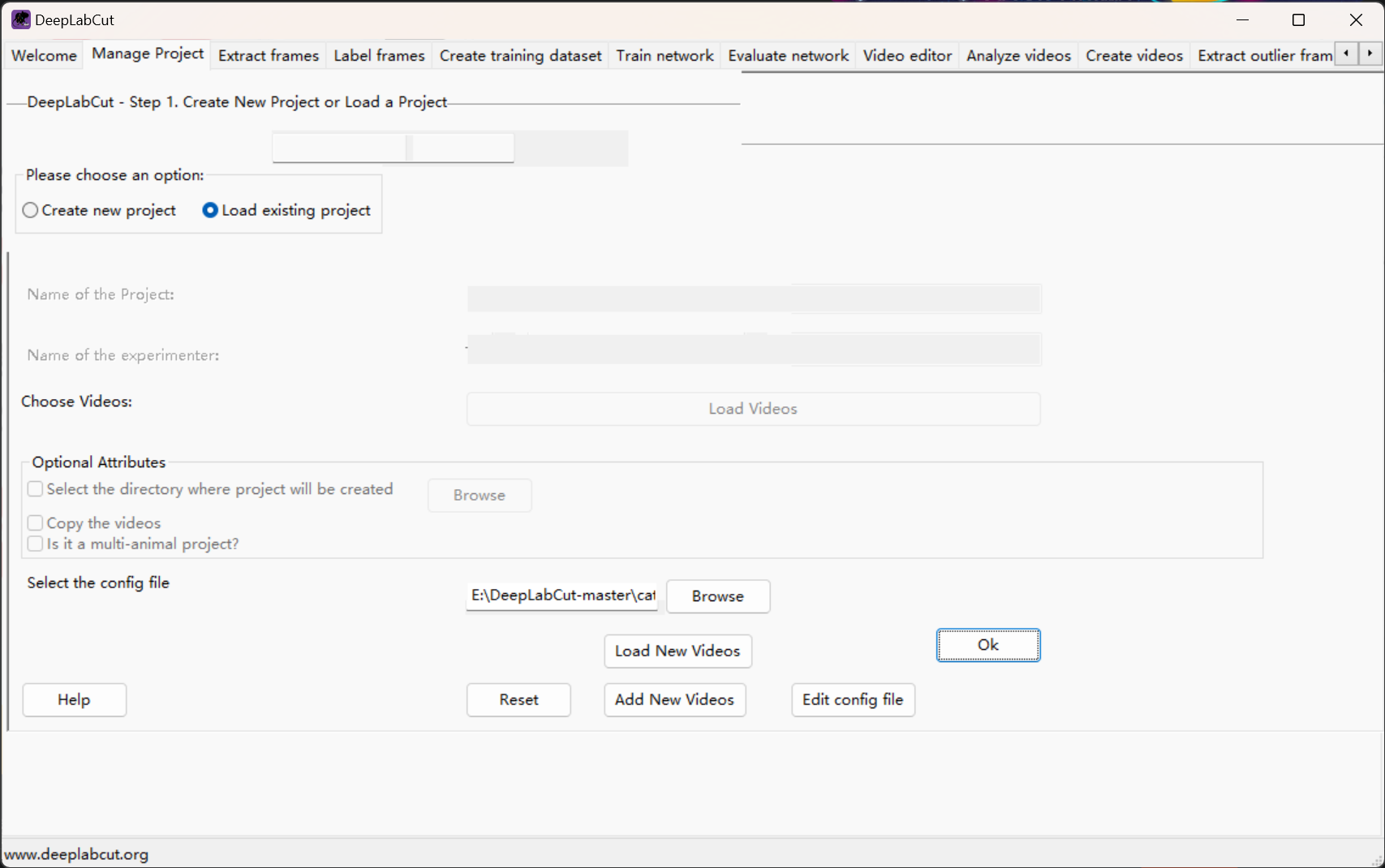Open Edit config file
The image size is (1385, 868).
[x=853, y=699]
